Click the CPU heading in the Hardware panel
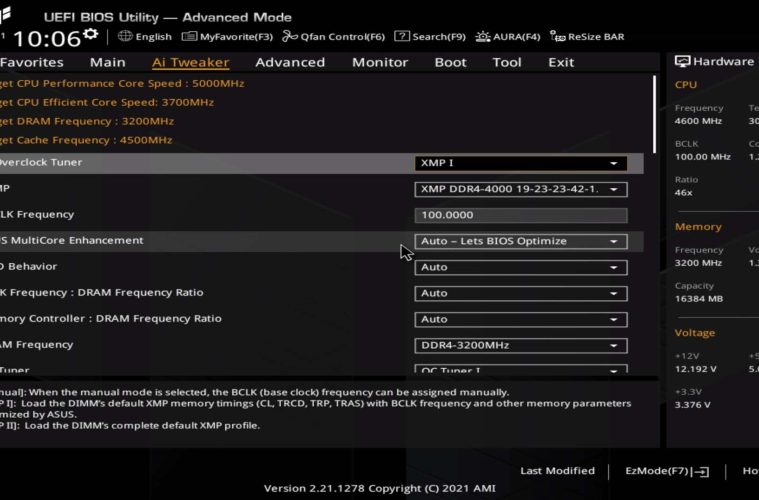The image size is (759, 500). [x=685, y=85]
